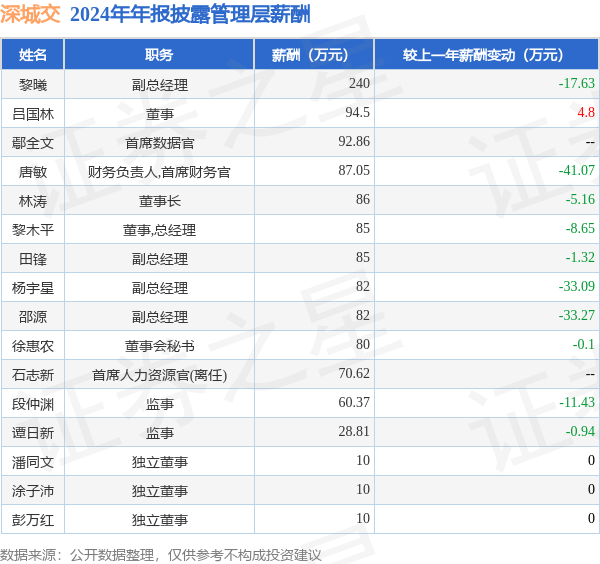Click the change value -0.1
Viewport: 600px width, 564px height.
click(x=584, y=345)
